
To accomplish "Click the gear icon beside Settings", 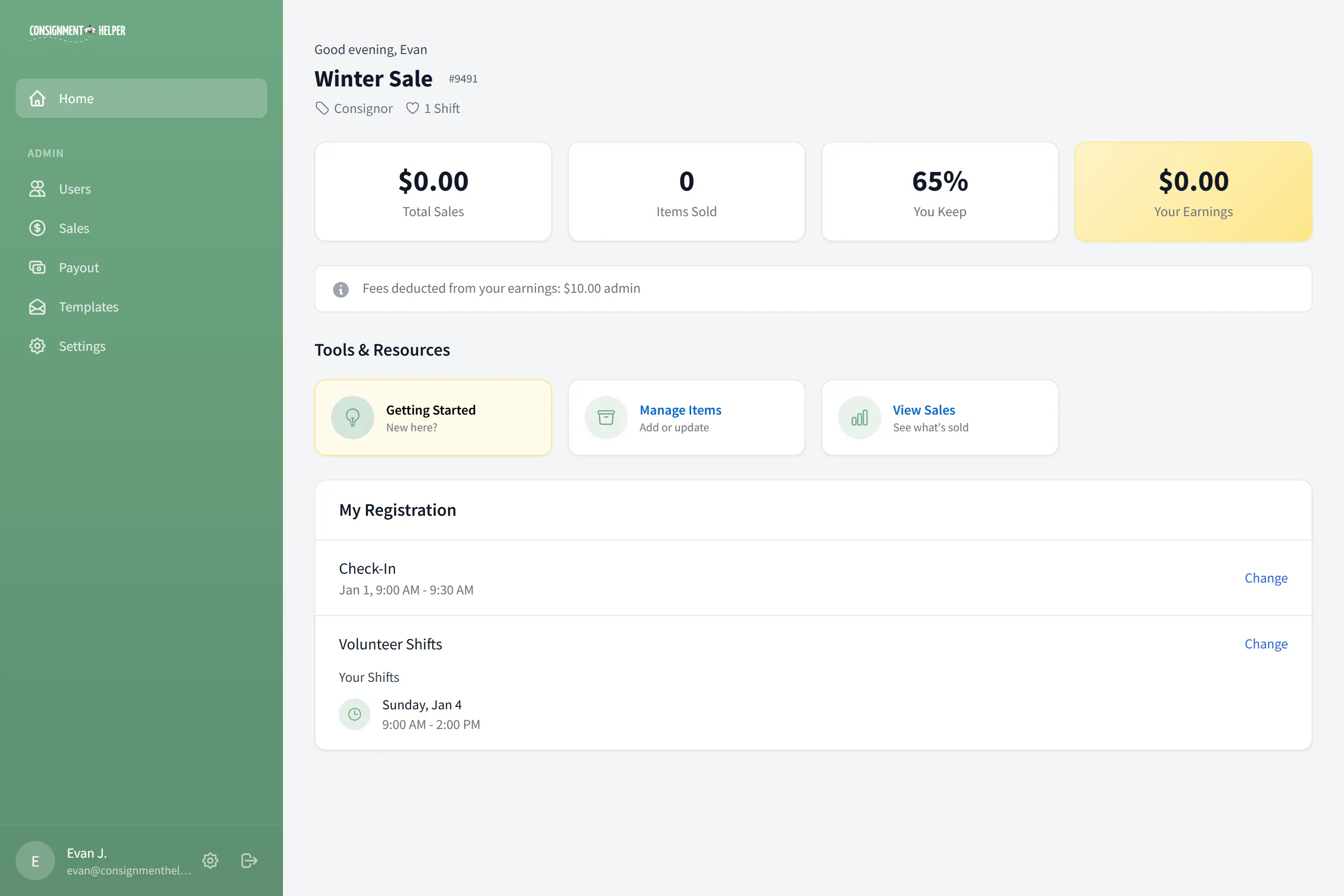I will [x=37, y=346].
